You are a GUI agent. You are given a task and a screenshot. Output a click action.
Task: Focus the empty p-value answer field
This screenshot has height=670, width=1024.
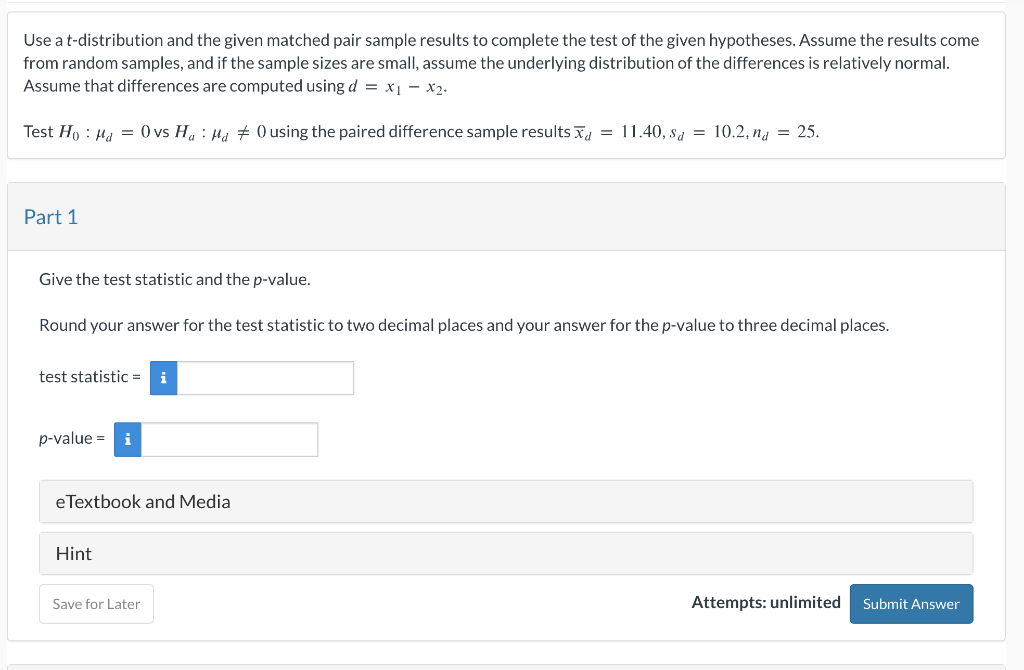[x=229, y=439]
